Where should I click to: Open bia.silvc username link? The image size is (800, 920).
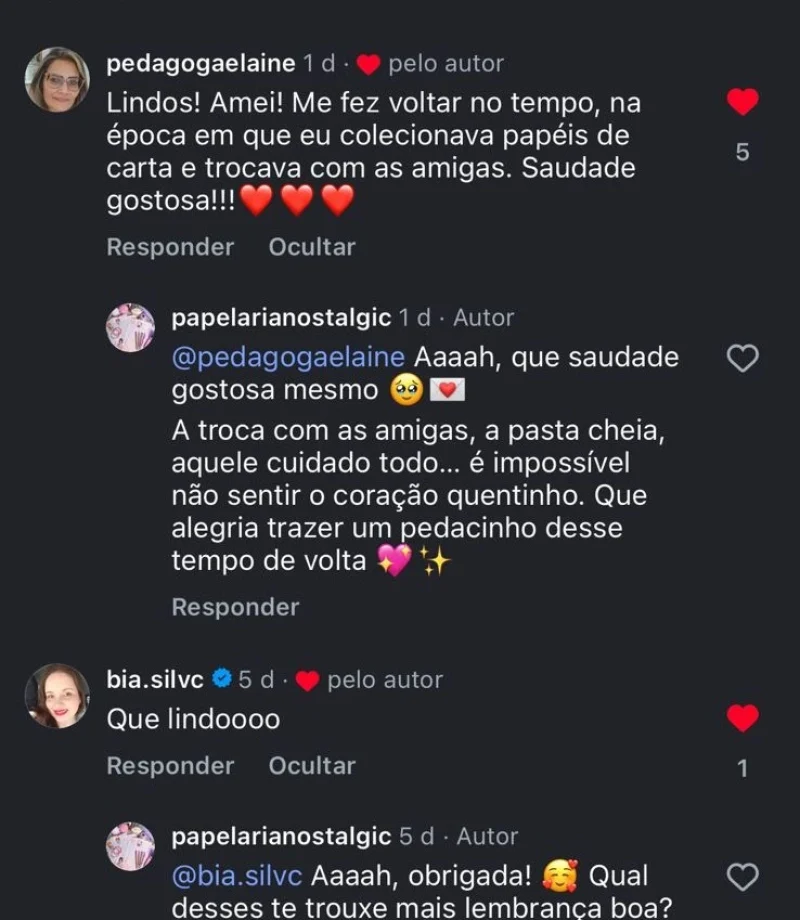click(x=155, y=680)
